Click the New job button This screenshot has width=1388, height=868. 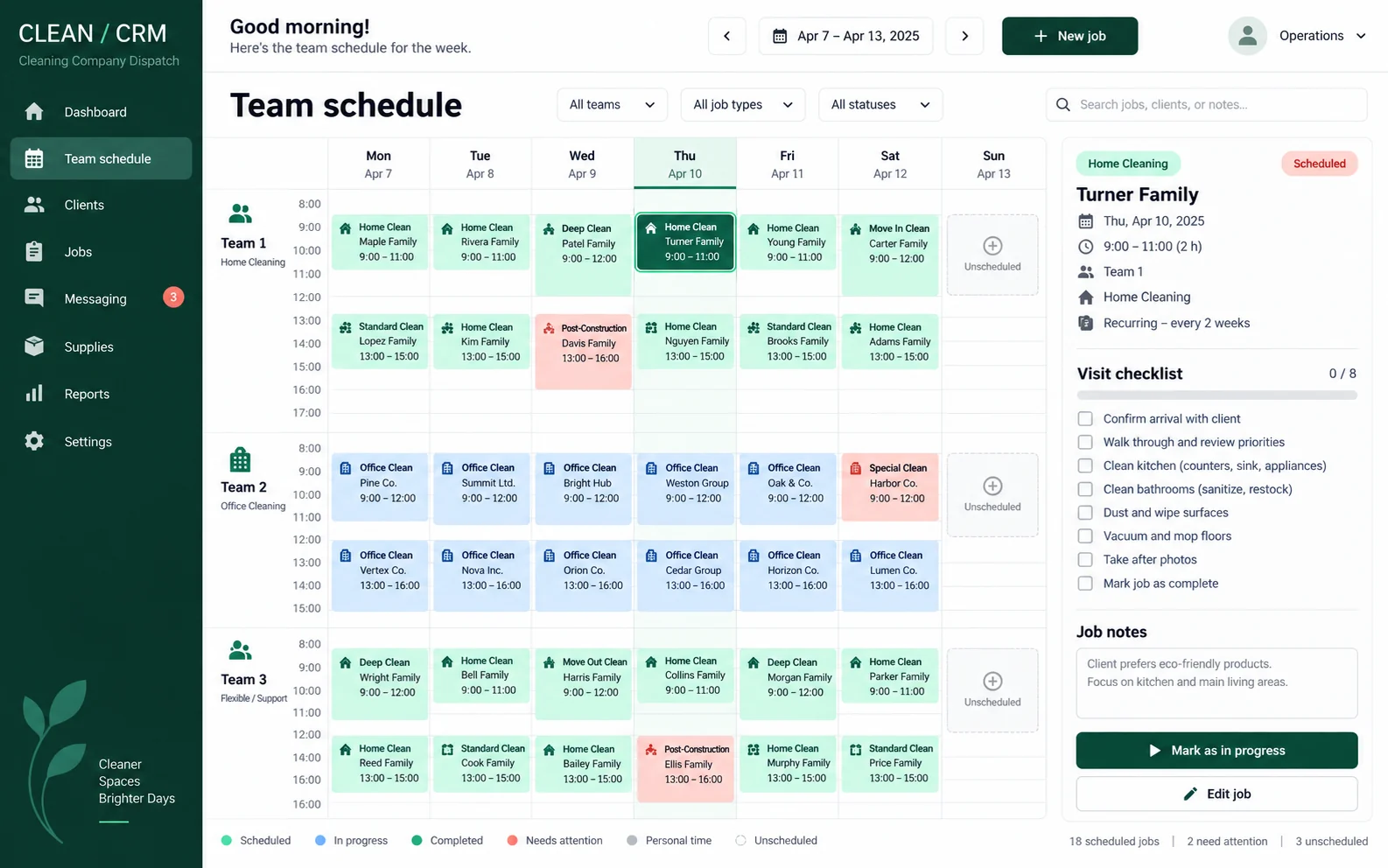coord(1069,36)
